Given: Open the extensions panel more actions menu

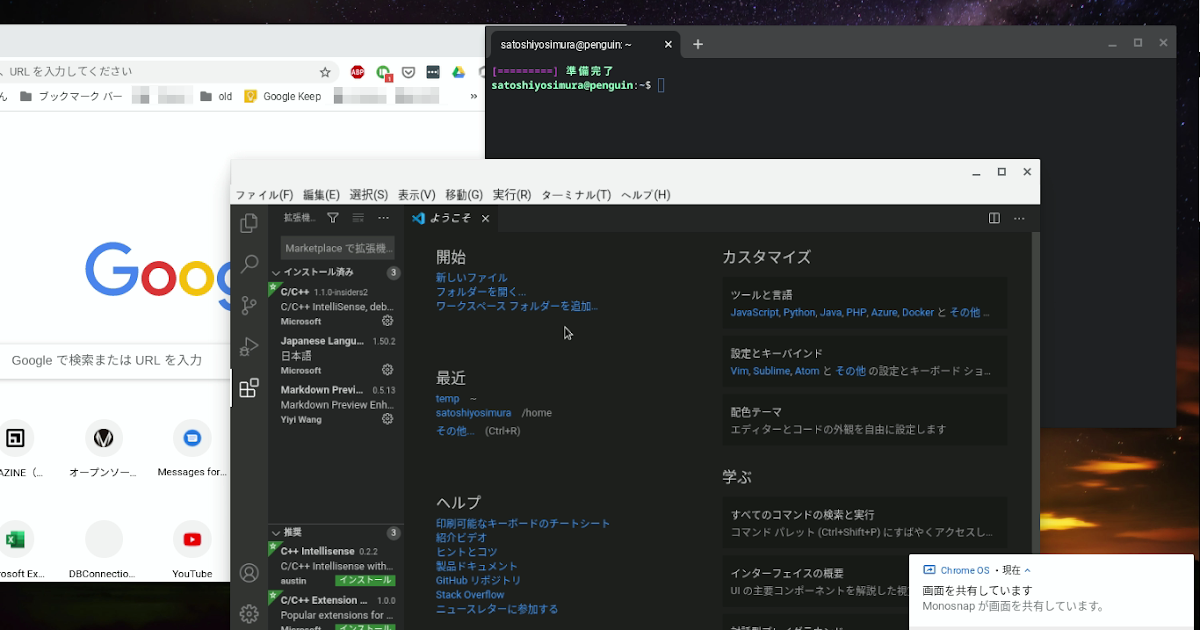Looking at the screenshot, I should [383, 218].
